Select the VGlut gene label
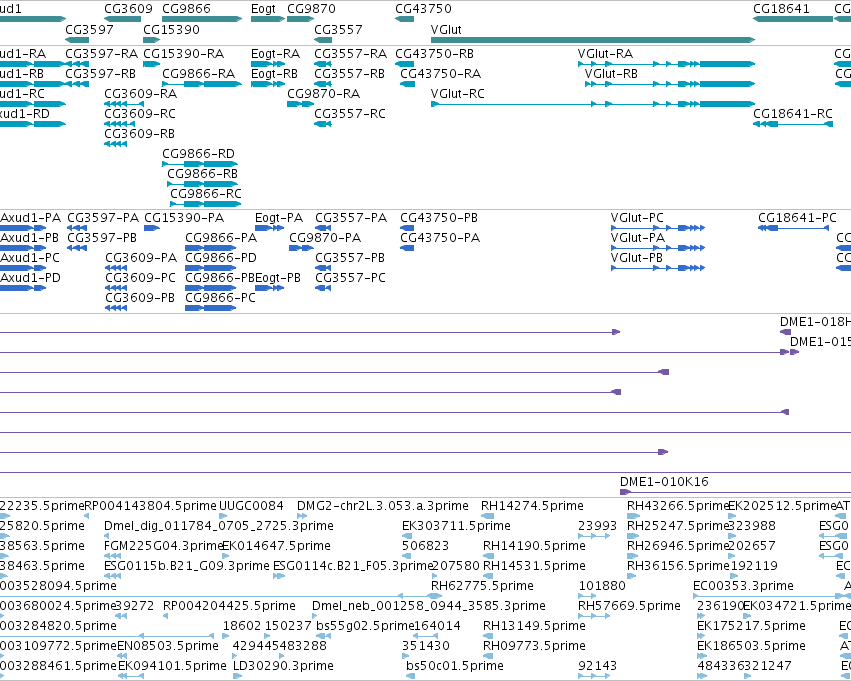Image resolution: width=851 pixels, height=681 pixels. click(446, 29)
